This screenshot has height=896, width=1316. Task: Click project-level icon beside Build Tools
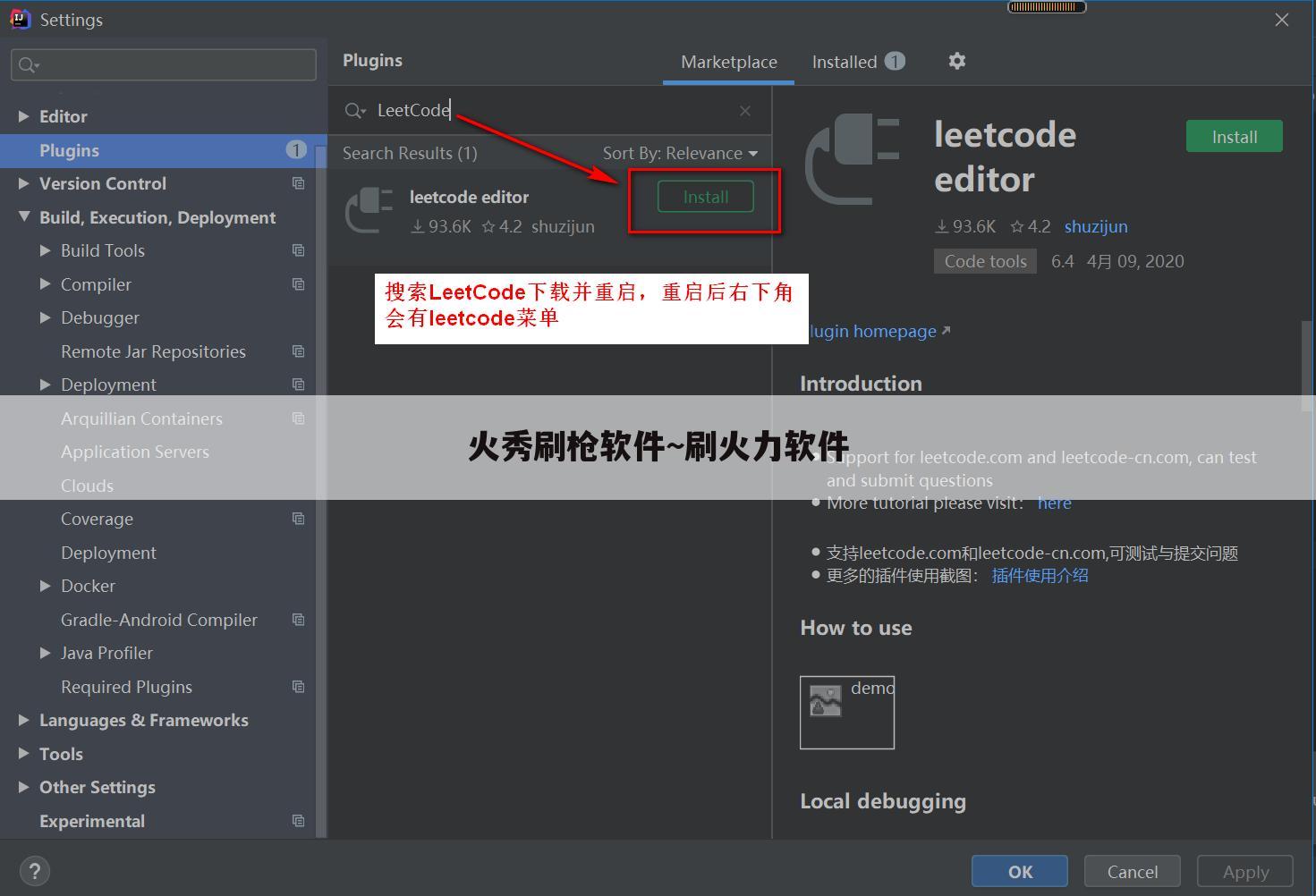[299, 250]
